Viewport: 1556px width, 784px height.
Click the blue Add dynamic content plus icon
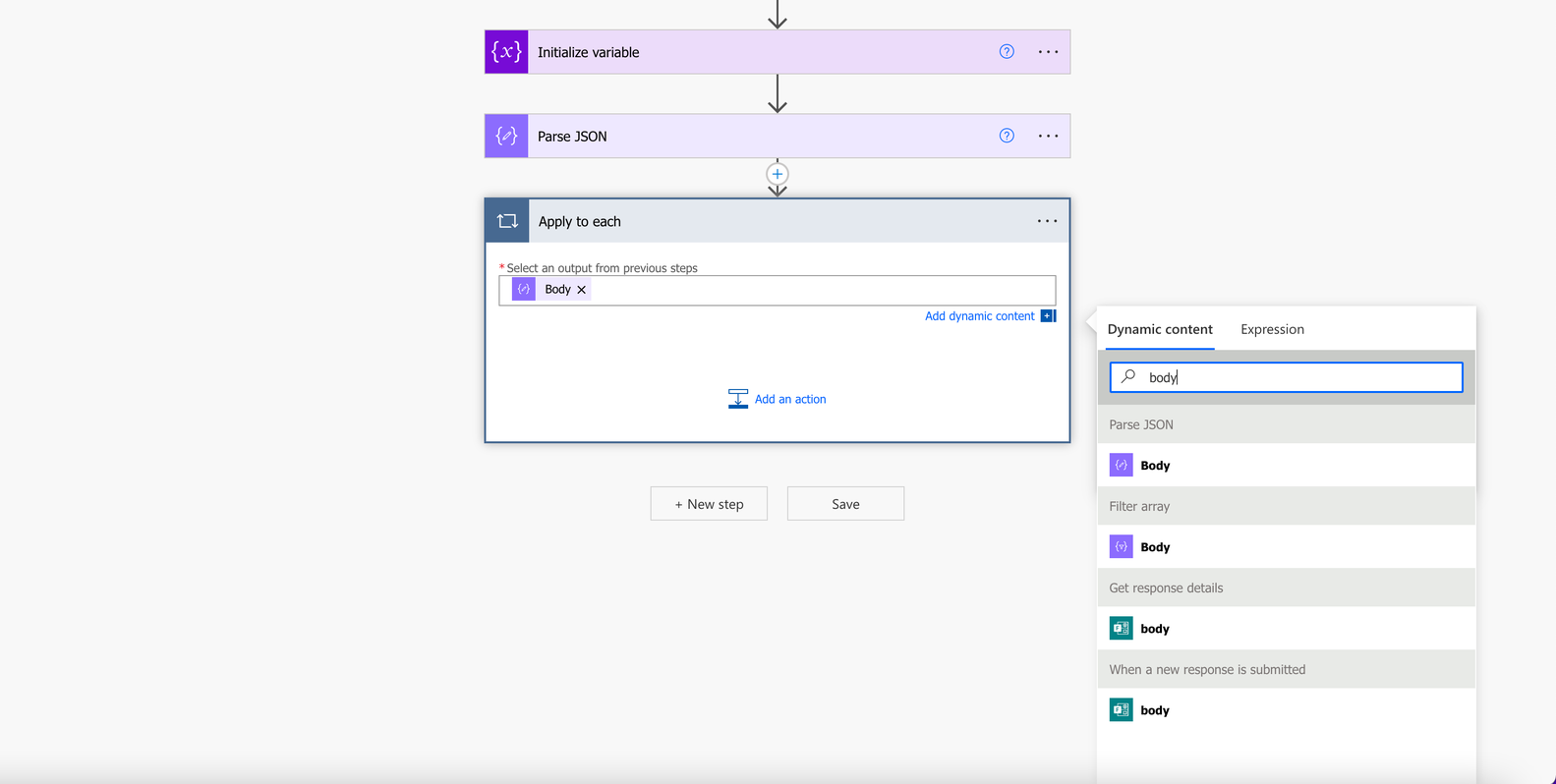pos(1048,315)
